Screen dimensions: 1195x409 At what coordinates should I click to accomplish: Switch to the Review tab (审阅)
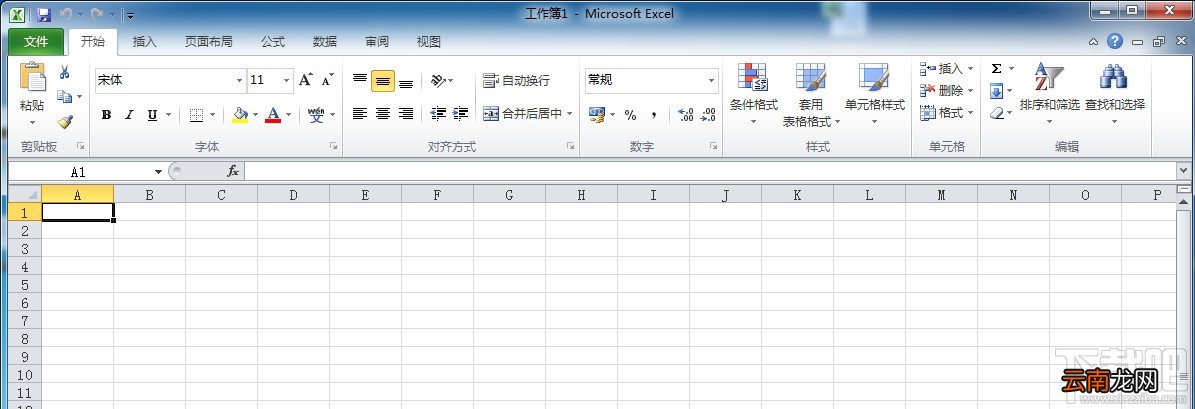pyautogui.click(x=376, y=42)
